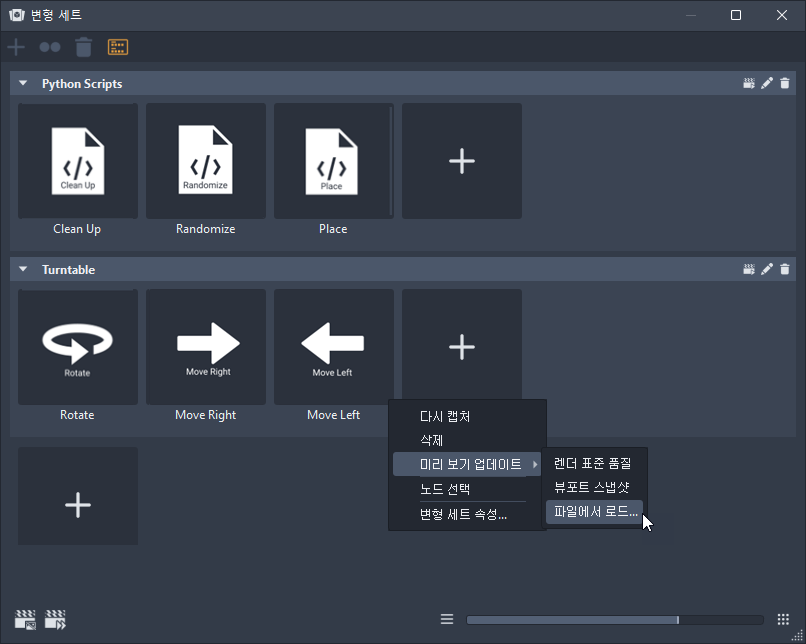The height and width of the screenshot is (644, 806).
Task: Click bottom-left clapperboard with play icon
Action: point(55,620)
